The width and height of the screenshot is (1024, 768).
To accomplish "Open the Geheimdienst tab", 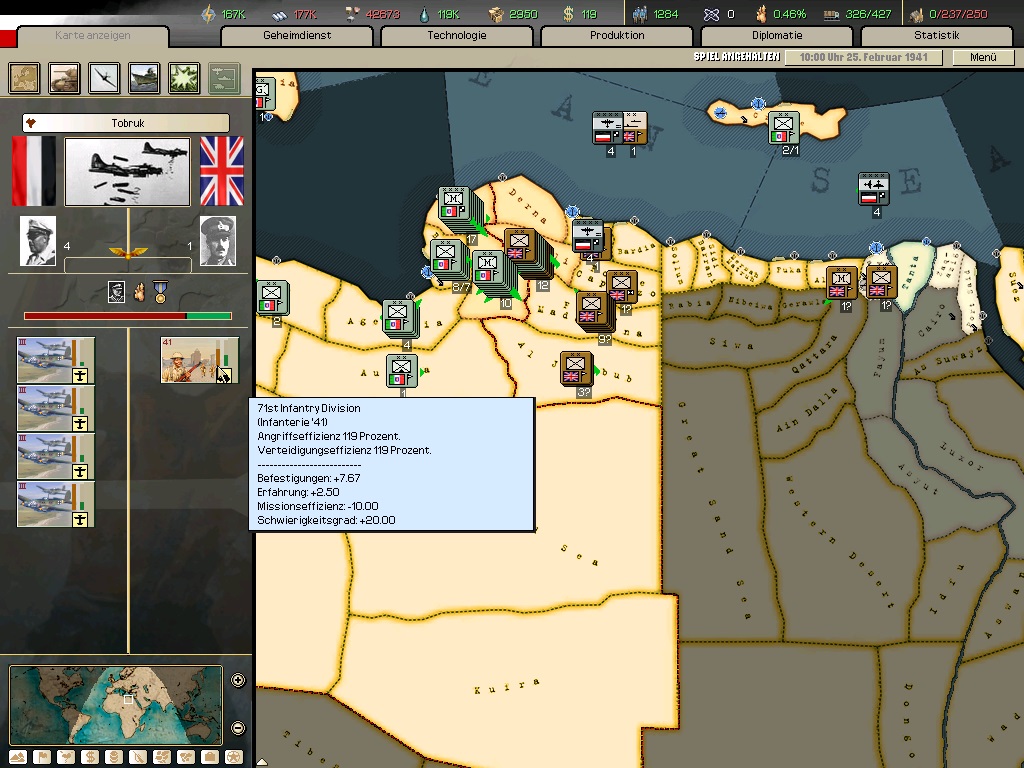I will tap(297, 36).
